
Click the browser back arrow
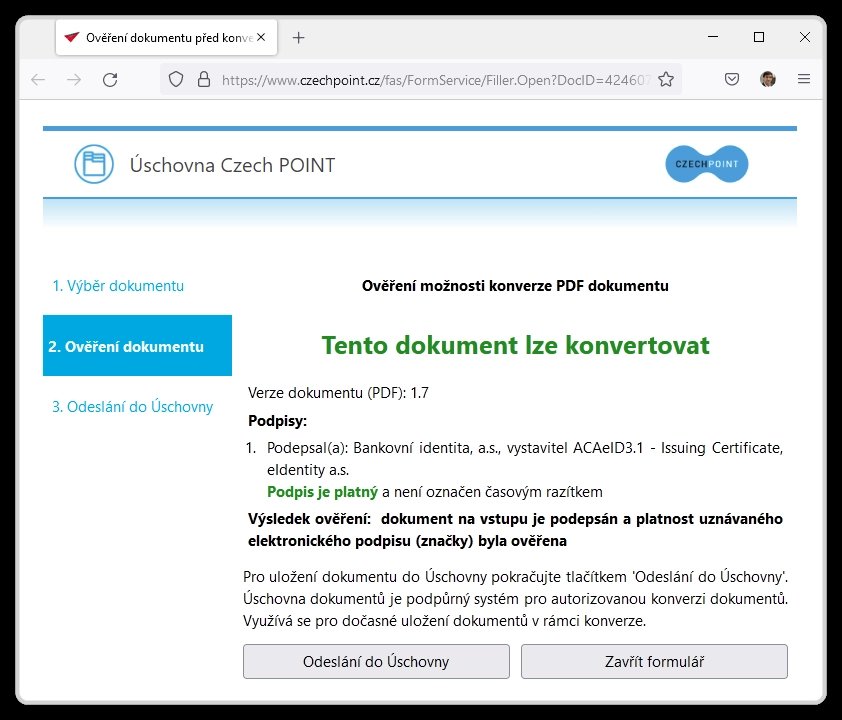(x=38, y=80)
